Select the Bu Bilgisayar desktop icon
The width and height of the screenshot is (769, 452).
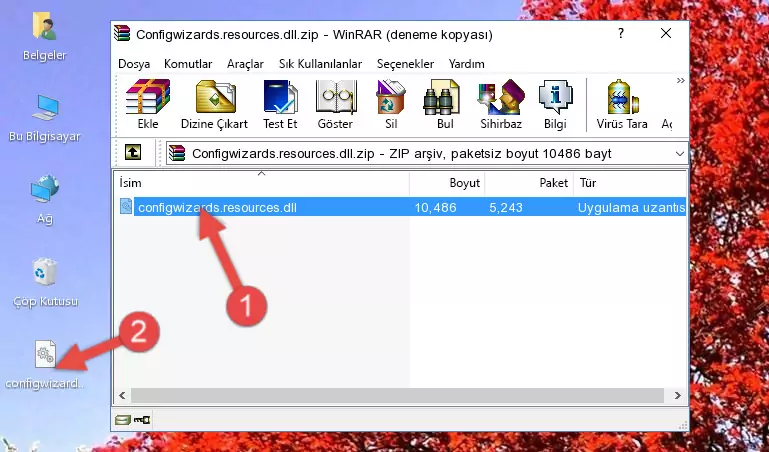45,118
